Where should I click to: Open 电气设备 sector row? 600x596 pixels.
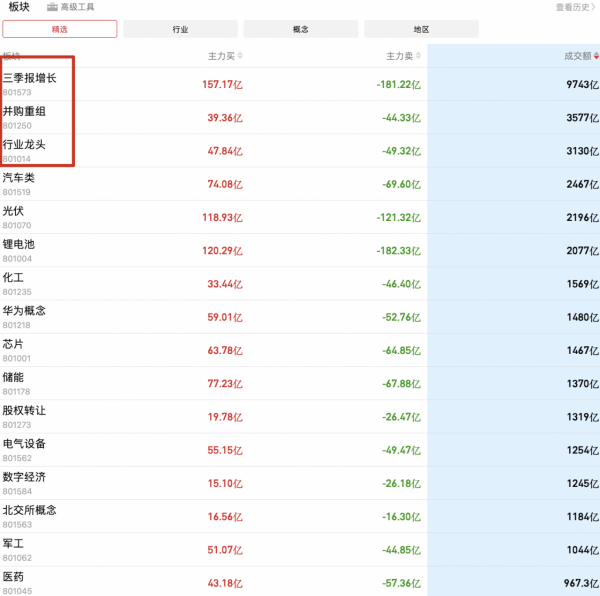(300, 450)
